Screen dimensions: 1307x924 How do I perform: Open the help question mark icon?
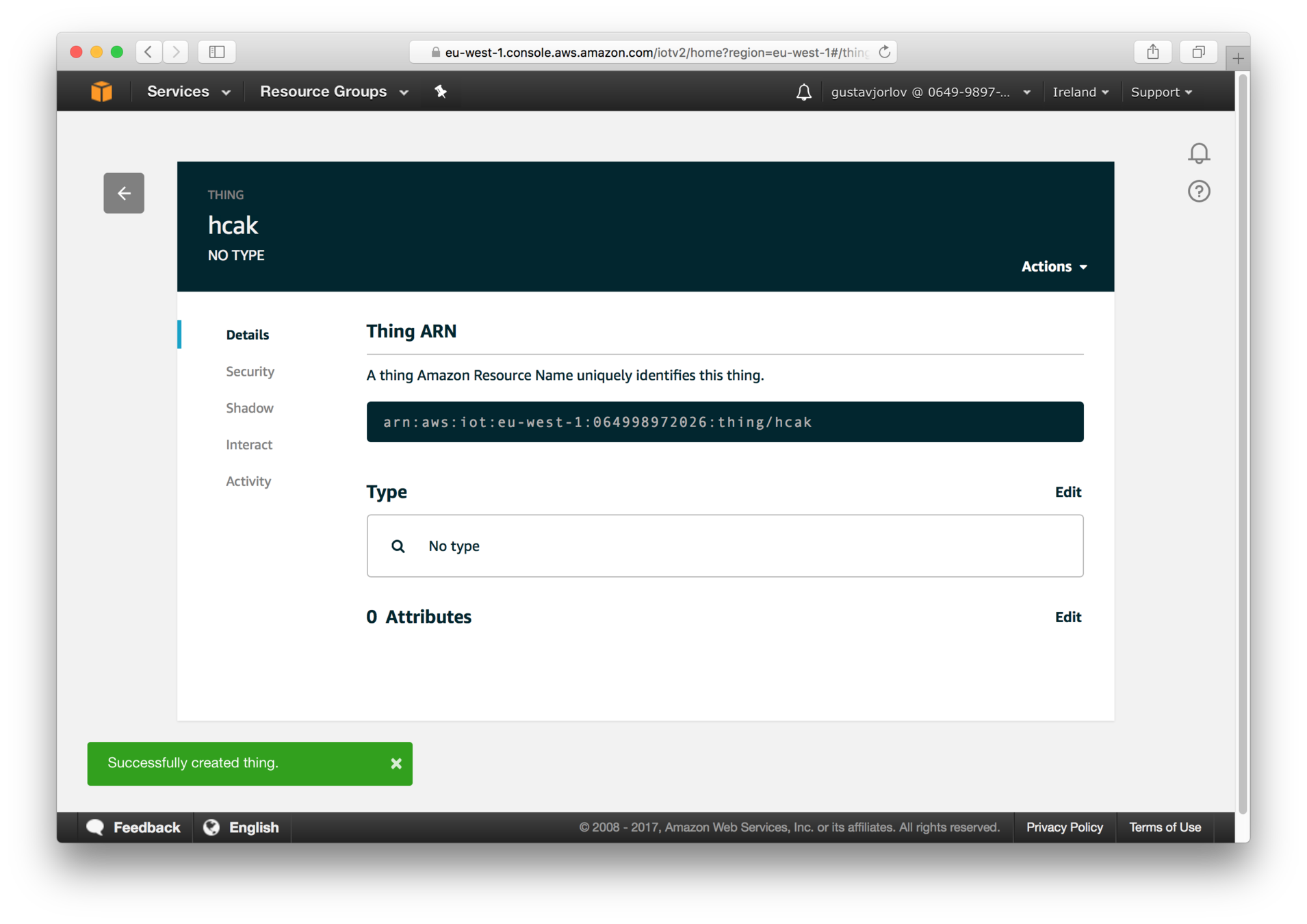click(1199, 191)
